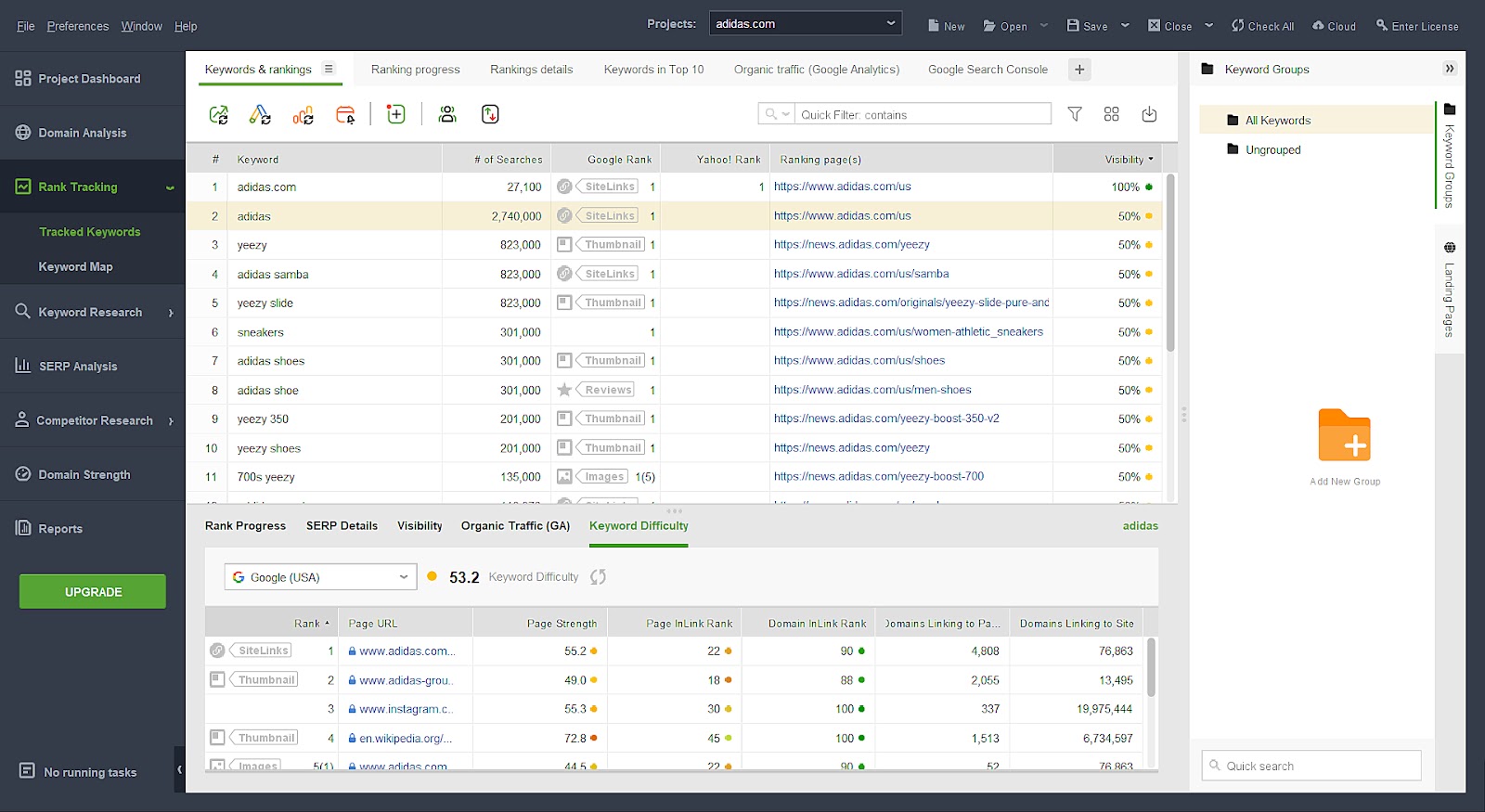Image resolution: width=1485 pixels, height=812 pixels.
Task: Click the Add New Group folder icon
Action: pos(1345,435)
